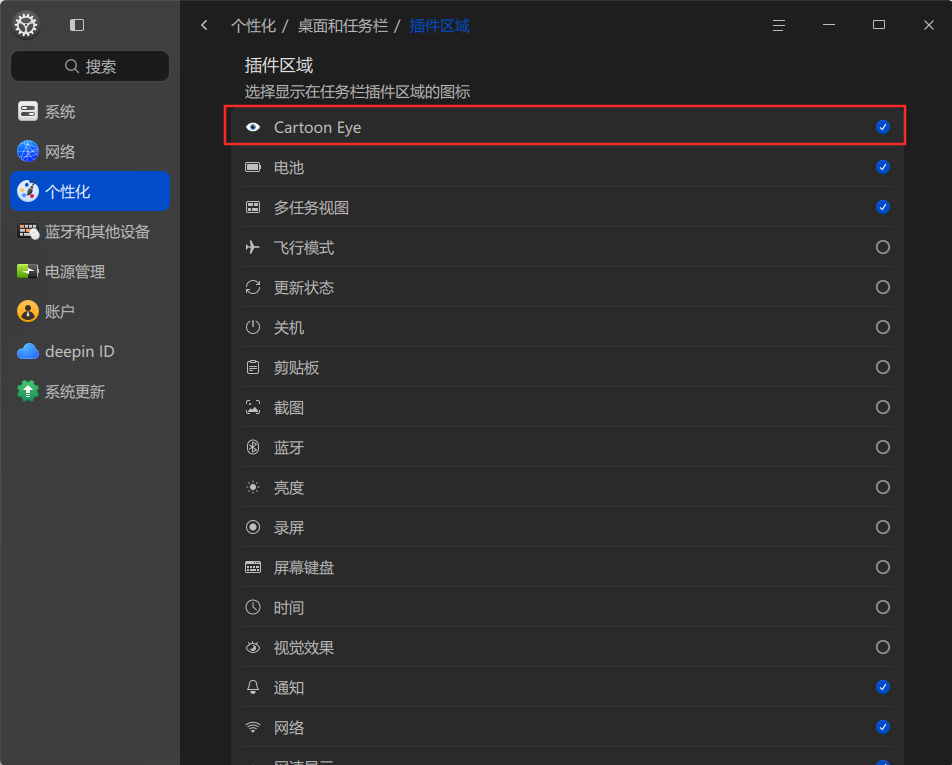The width and height of the screenshot is (952, 765).
Task: Click the screenshot (截图) icon
Action: 253,407
